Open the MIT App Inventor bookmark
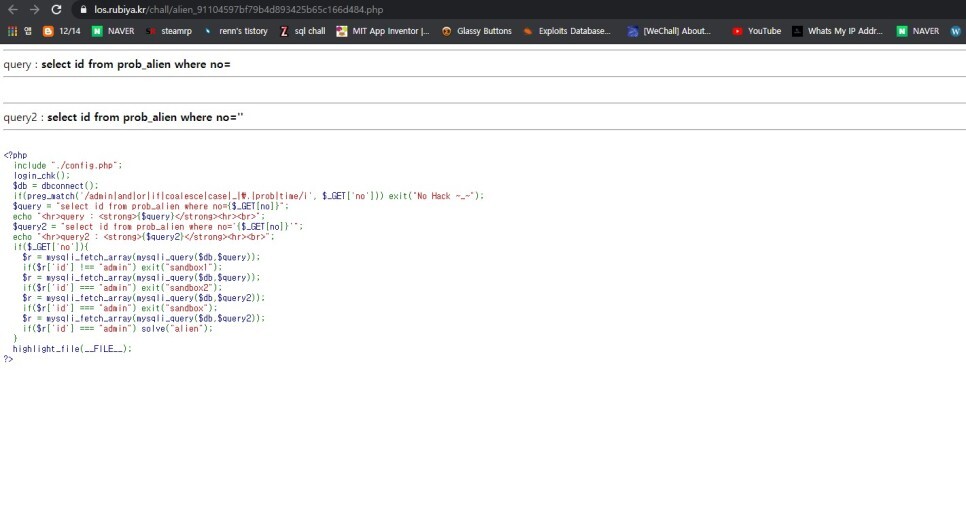 [x=383, y=31]
